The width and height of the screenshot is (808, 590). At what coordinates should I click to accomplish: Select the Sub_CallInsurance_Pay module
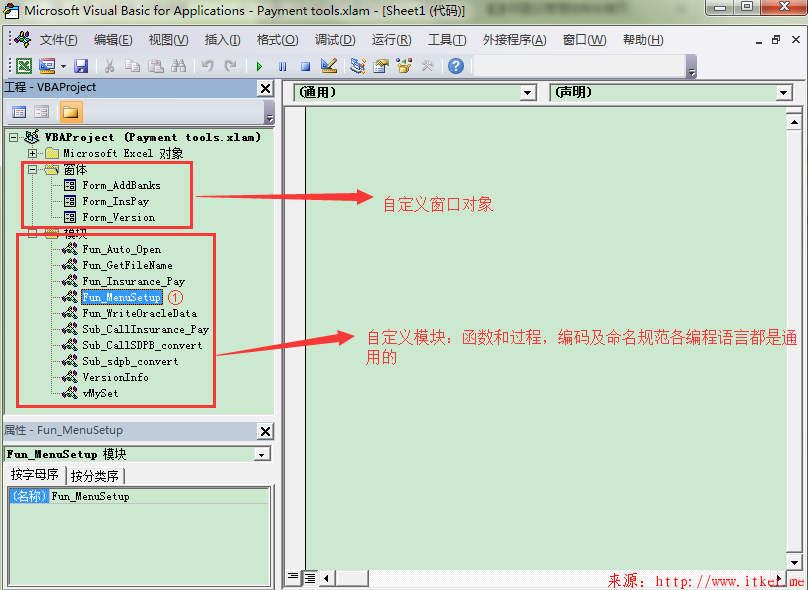[146, 329]
